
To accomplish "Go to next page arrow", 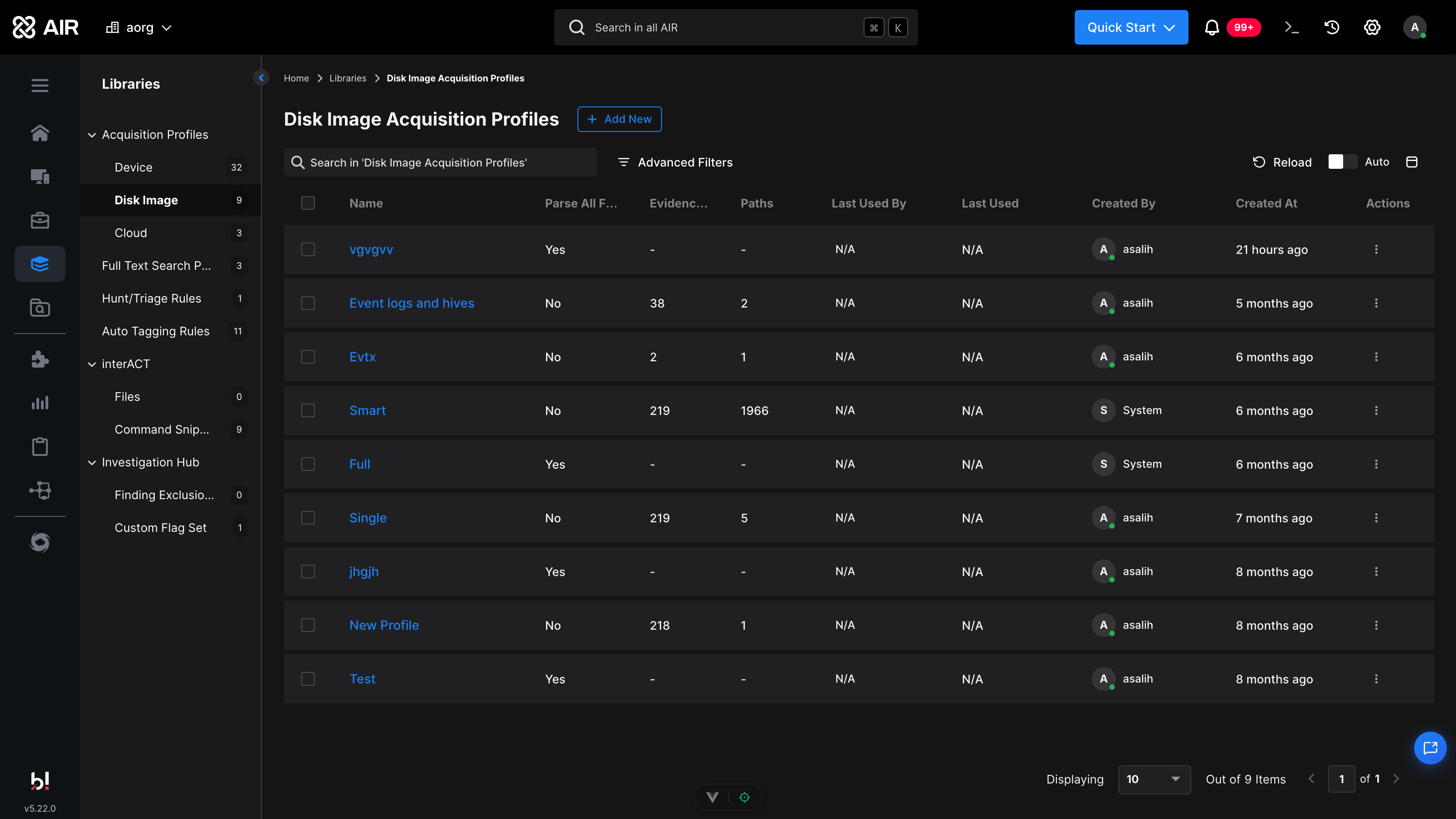I will (1396, 779).
